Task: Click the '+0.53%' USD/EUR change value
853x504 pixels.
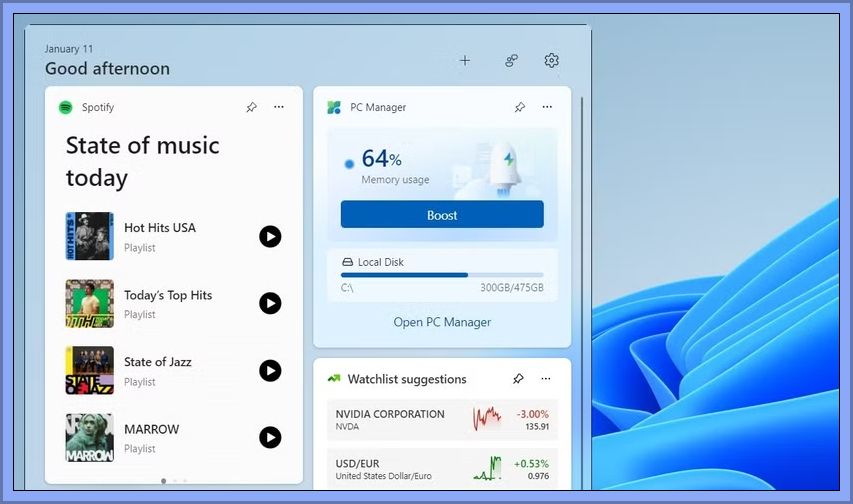Action: [531, 464]
